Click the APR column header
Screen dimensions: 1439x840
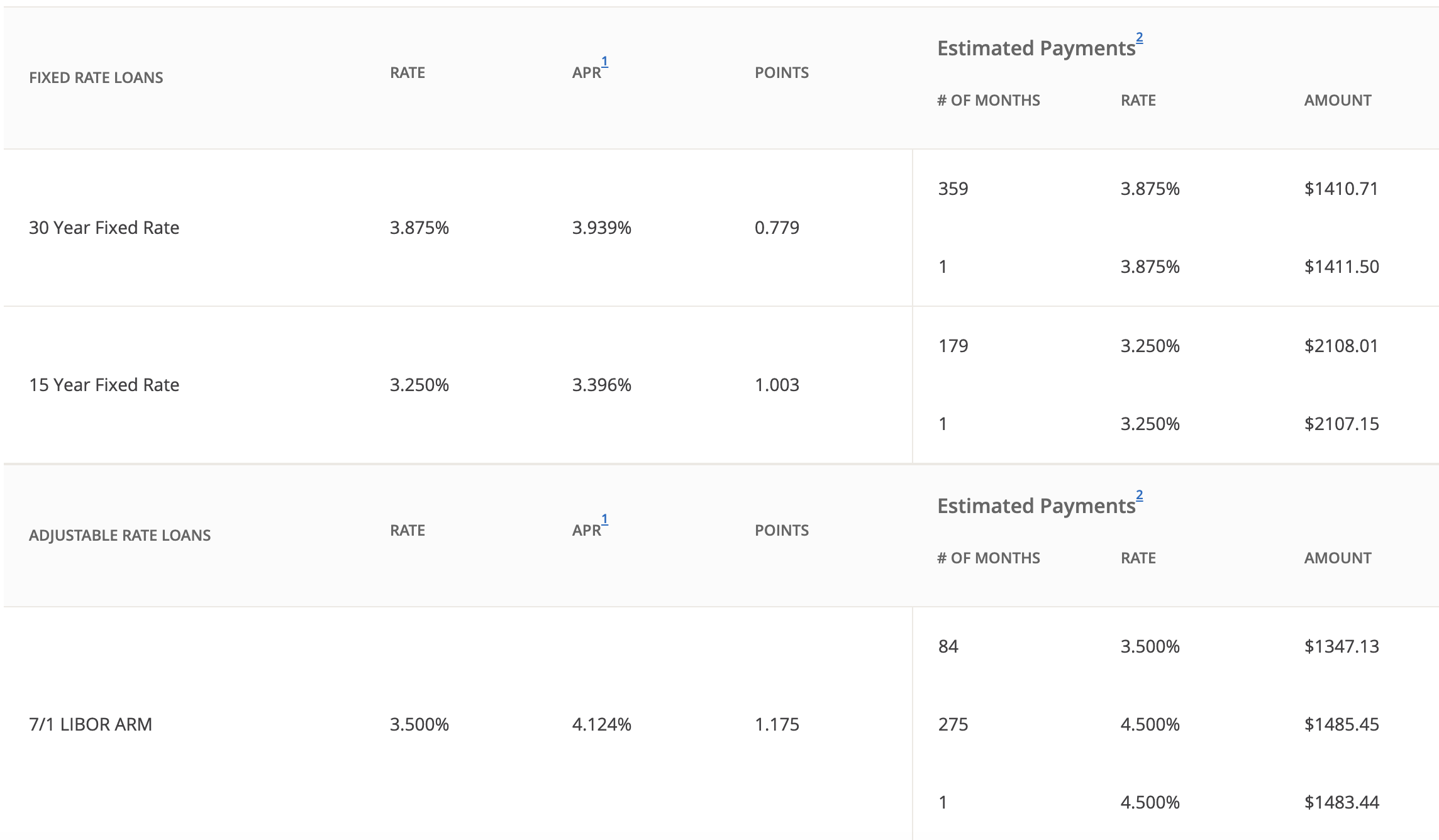(586, 72)
